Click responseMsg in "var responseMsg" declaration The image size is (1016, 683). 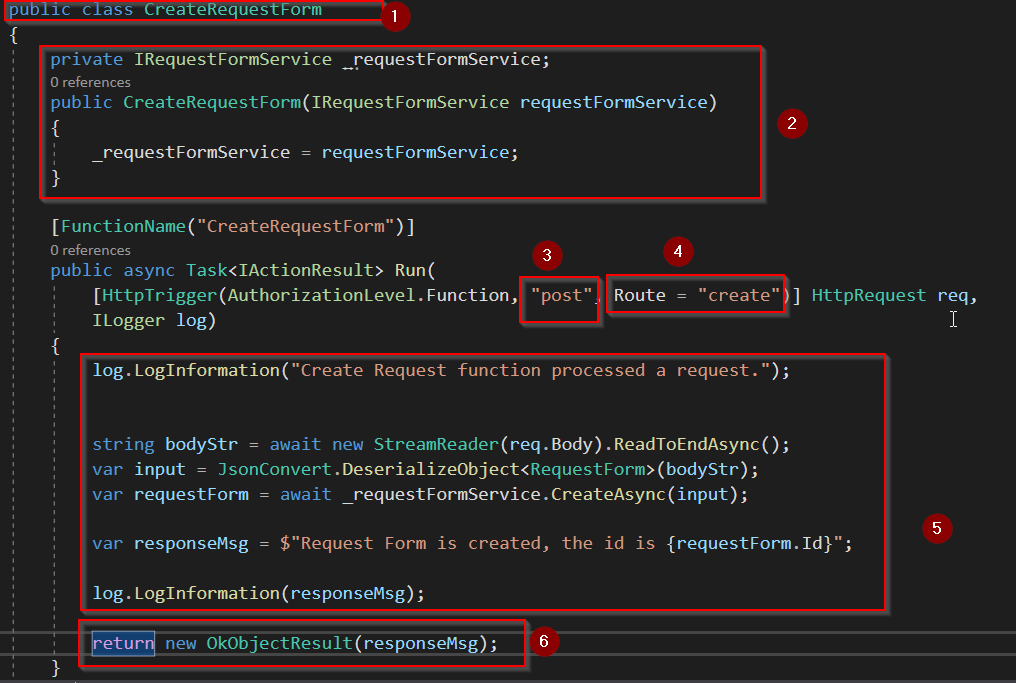(x=191, y=544)
